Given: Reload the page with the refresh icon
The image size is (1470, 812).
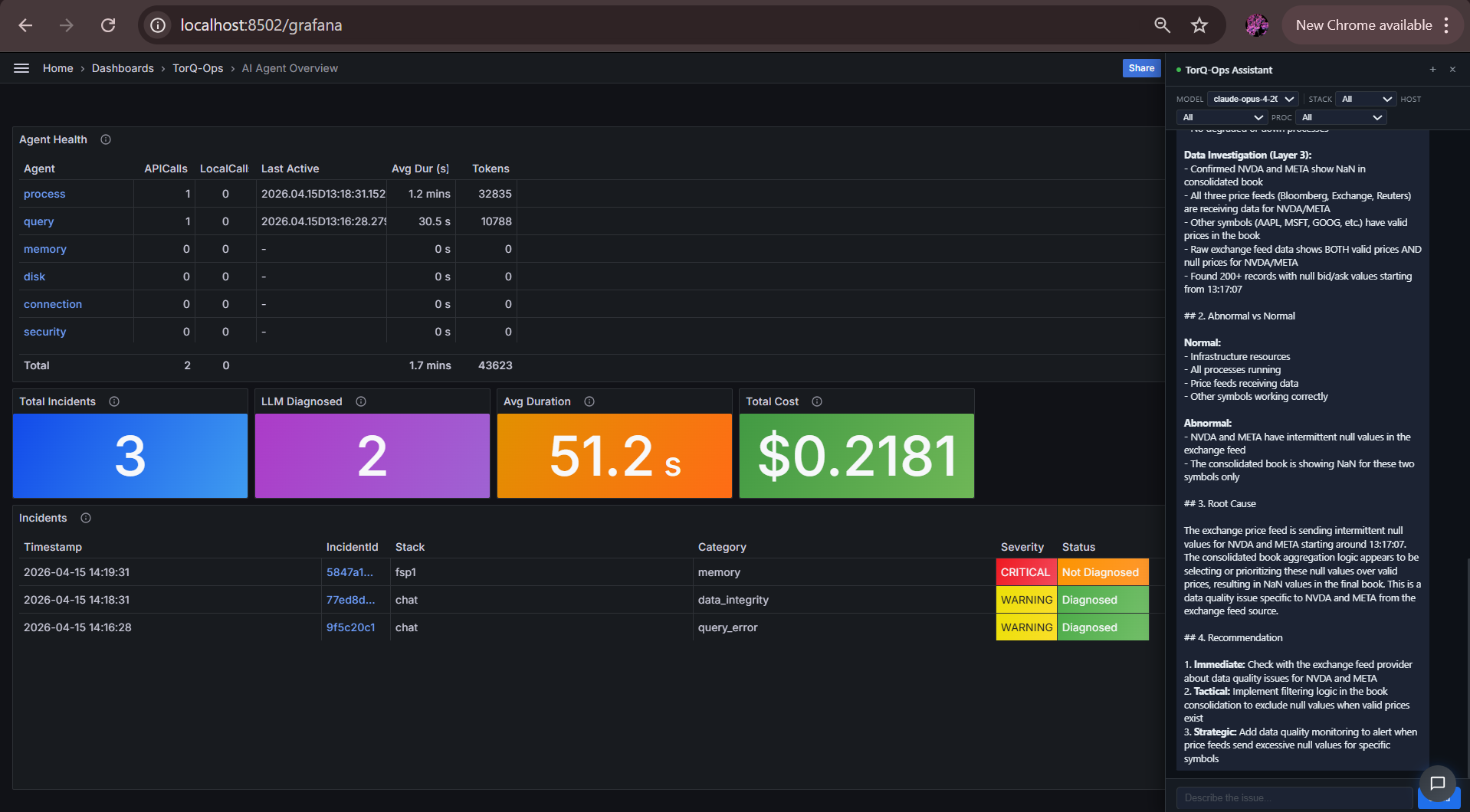Looking at the screenshot, I should pos(108,25).
